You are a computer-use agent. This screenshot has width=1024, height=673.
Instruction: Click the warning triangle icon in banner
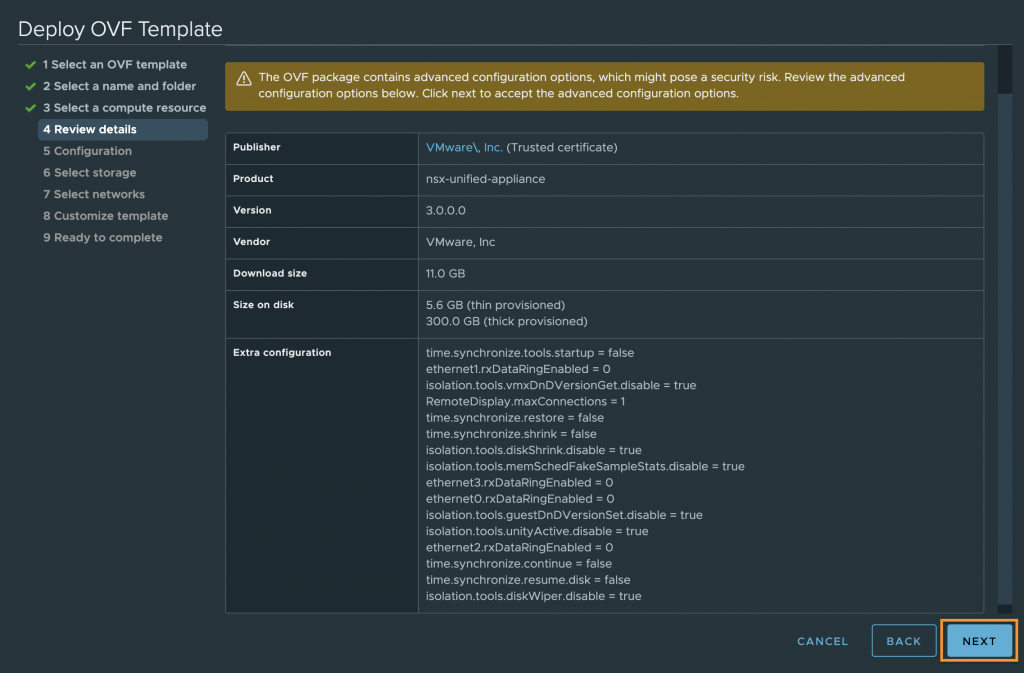pyautogui.click(x=244, y=79)
